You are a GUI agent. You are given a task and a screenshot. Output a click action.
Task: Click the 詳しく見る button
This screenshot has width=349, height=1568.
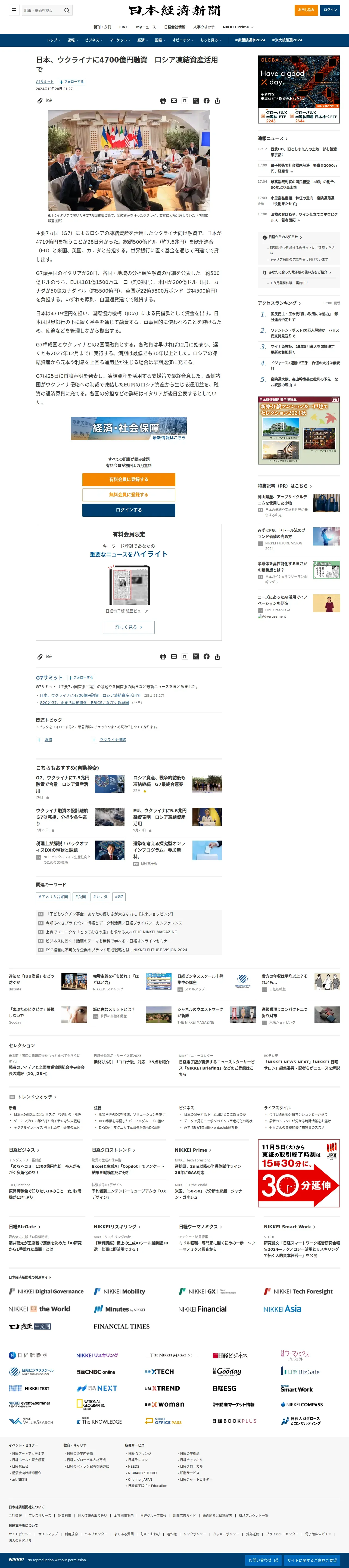[x=129, y=627]
